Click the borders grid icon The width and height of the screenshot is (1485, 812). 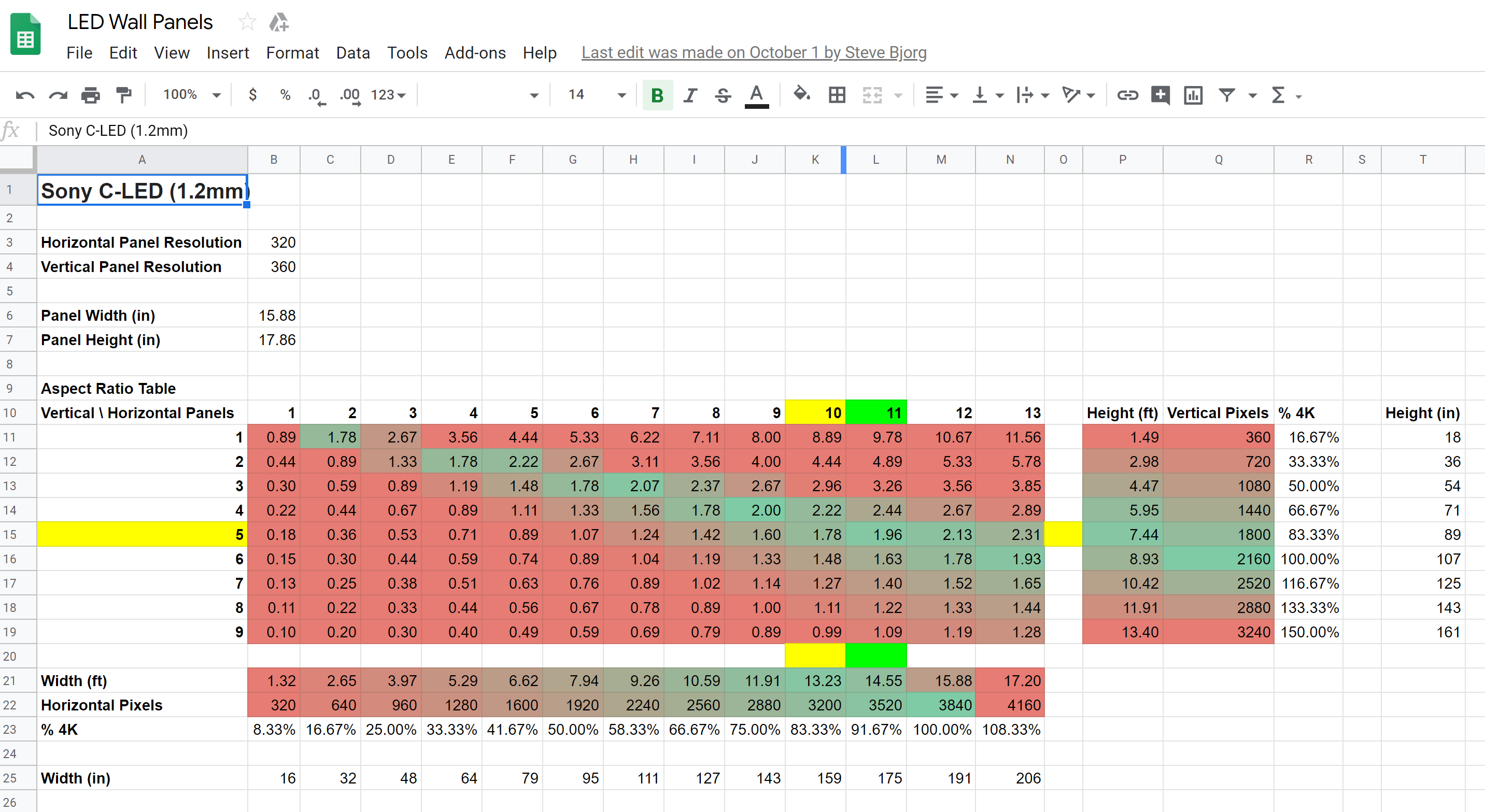point(837,95)
